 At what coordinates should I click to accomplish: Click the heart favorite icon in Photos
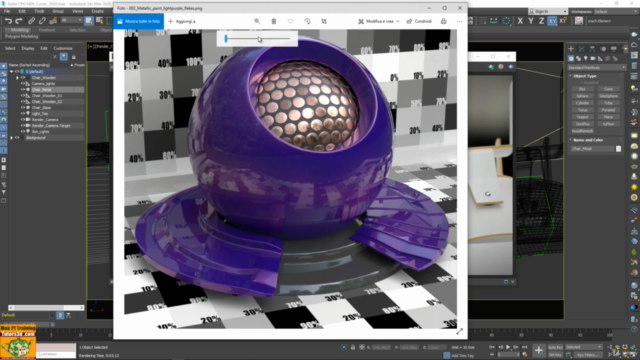pos(291,21)
